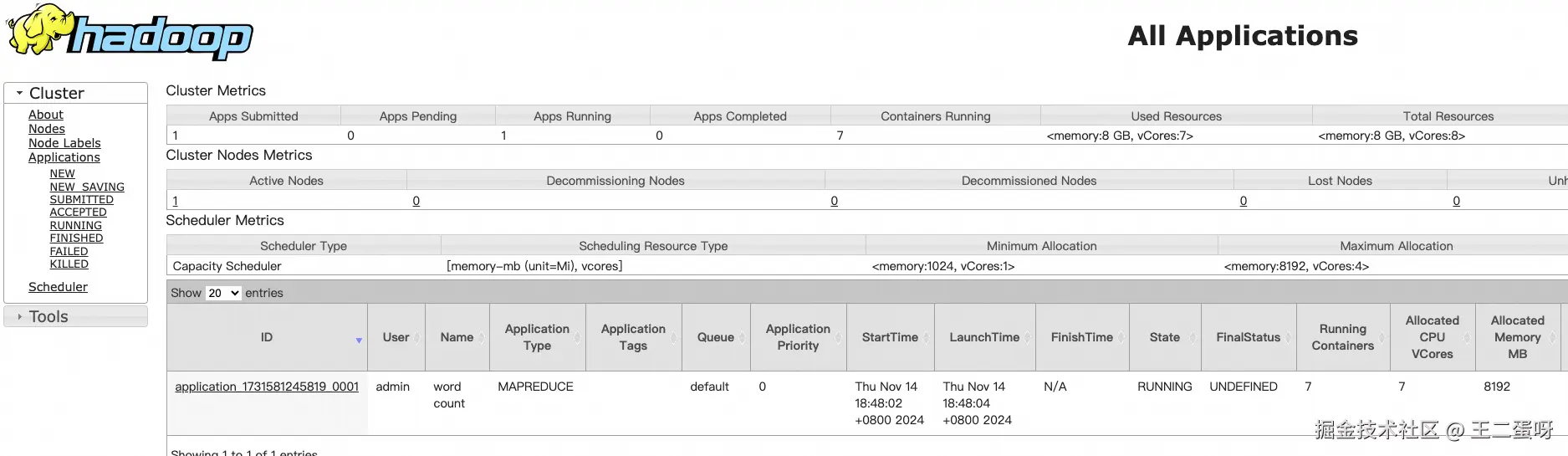Sort table by Queue column
Viewport: 1568px width, 456px height.
click(716, 337)
